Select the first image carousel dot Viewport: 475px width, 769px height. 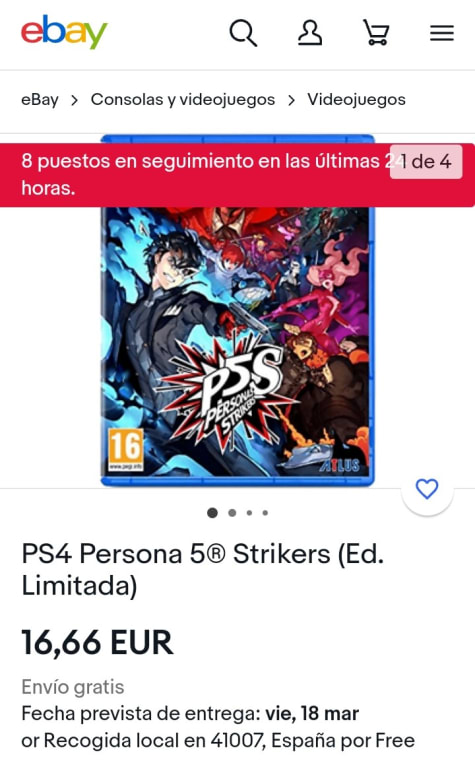212,513
